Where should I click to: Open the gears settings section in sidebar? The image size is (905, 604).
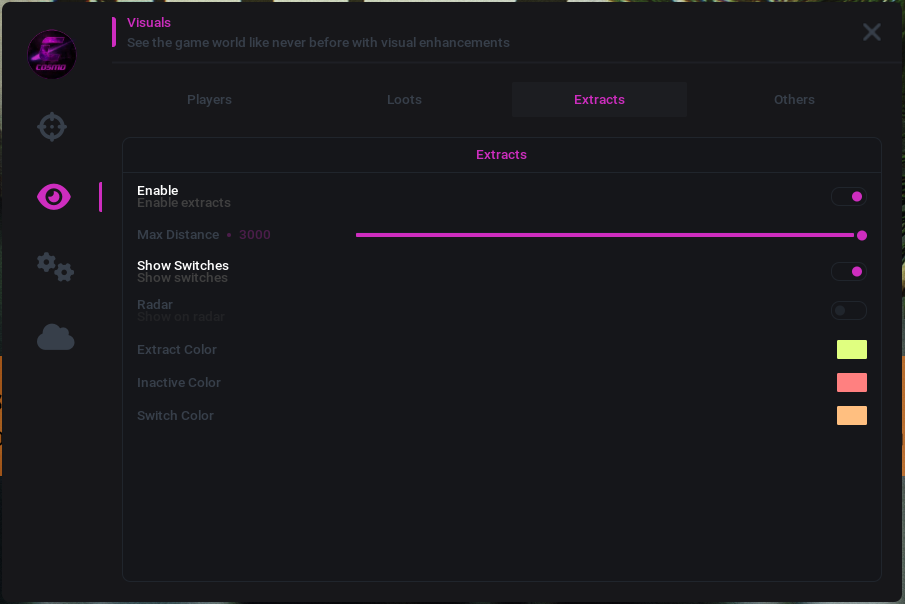coord(55,267)
